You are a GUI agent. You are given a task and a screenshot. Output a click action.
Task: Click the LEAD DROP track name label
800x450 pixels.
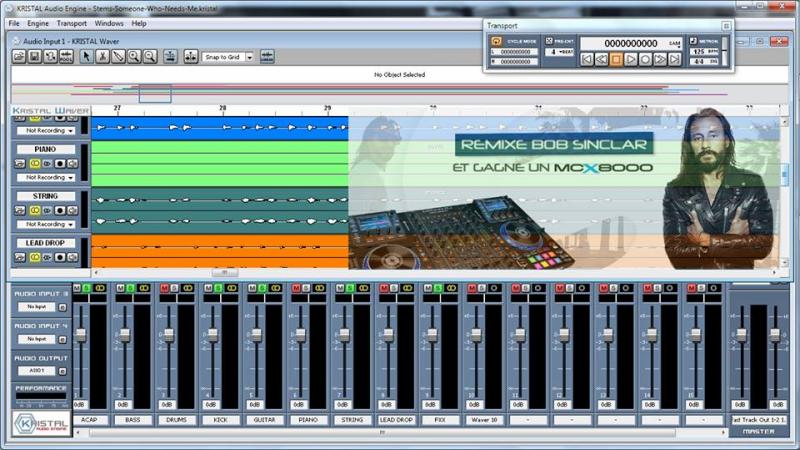point(45,243)
